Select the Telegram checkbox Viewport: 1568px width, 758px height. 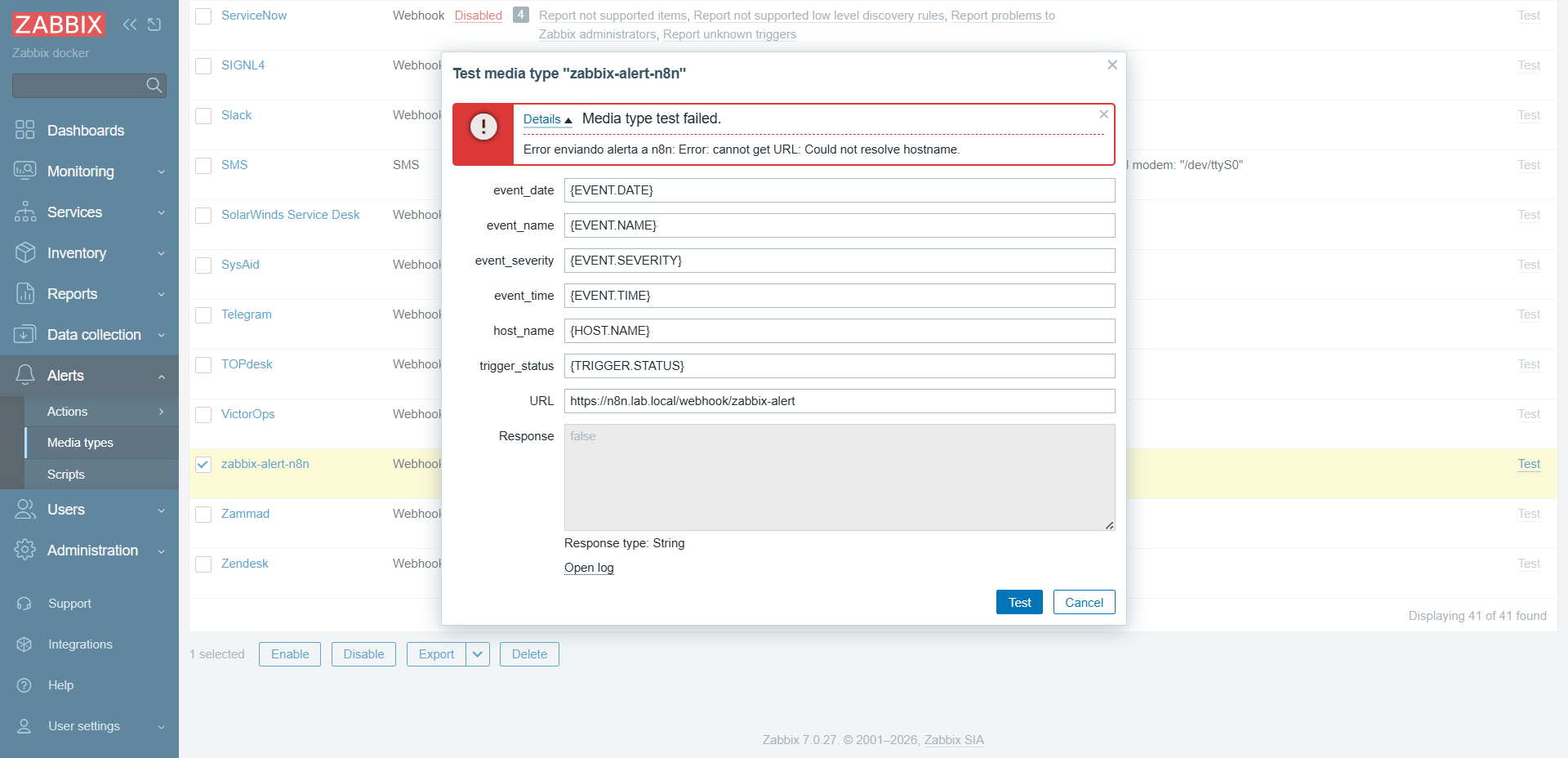203,315
